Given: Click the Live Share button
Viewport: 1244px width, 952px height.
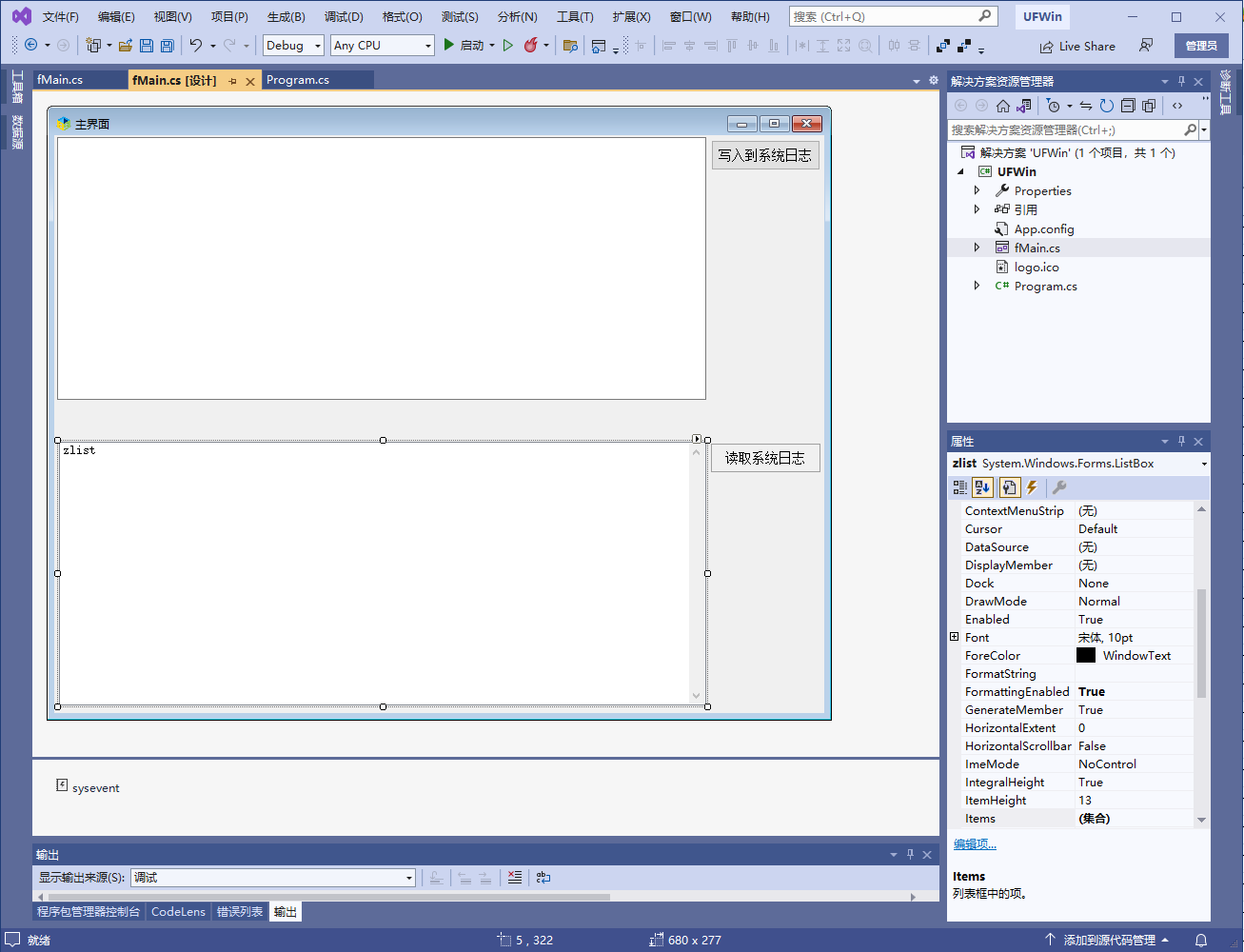Looking at the screenshot, I should pyautogui.click(x=1077, y=46).
